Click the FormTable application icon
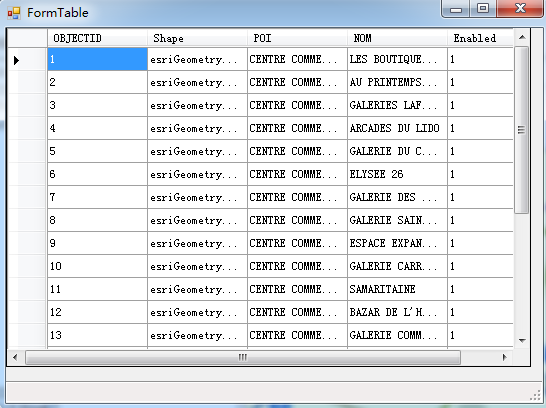Viewport: 546px width, 408px height. tap(14, 13)
